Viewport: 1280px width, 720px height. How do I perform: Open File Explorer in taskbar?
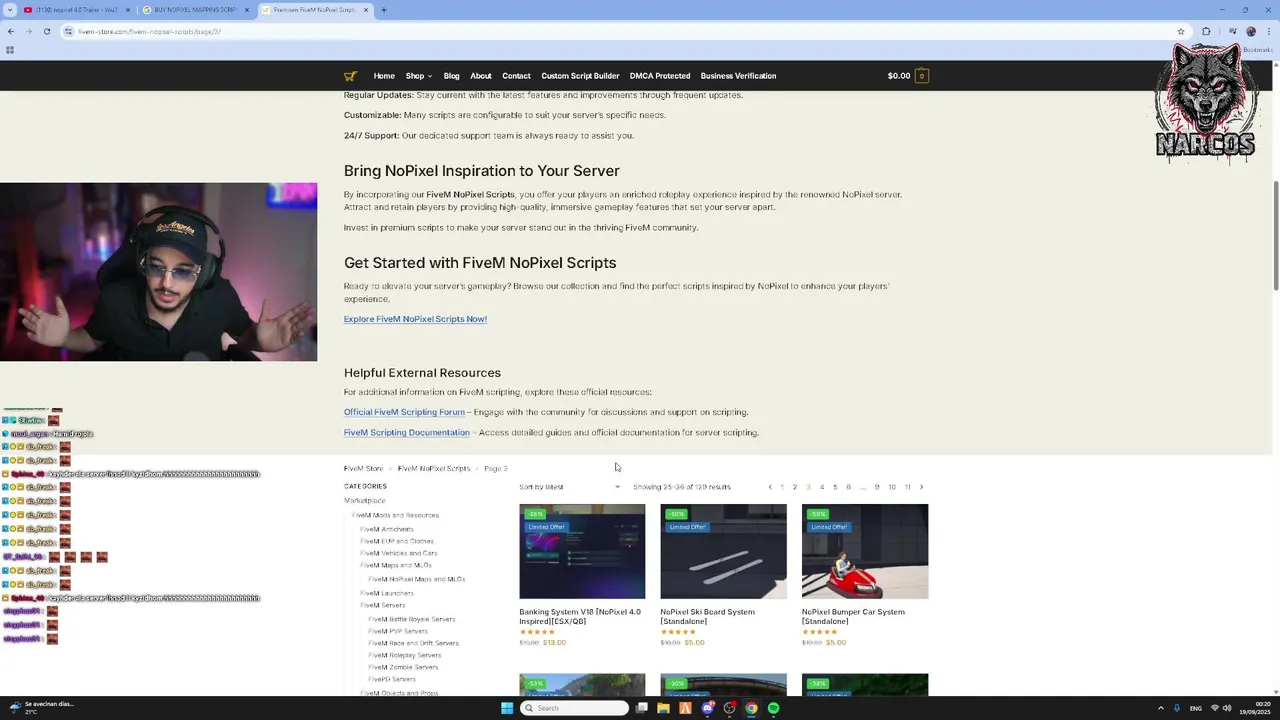click(x=663, y=708)
